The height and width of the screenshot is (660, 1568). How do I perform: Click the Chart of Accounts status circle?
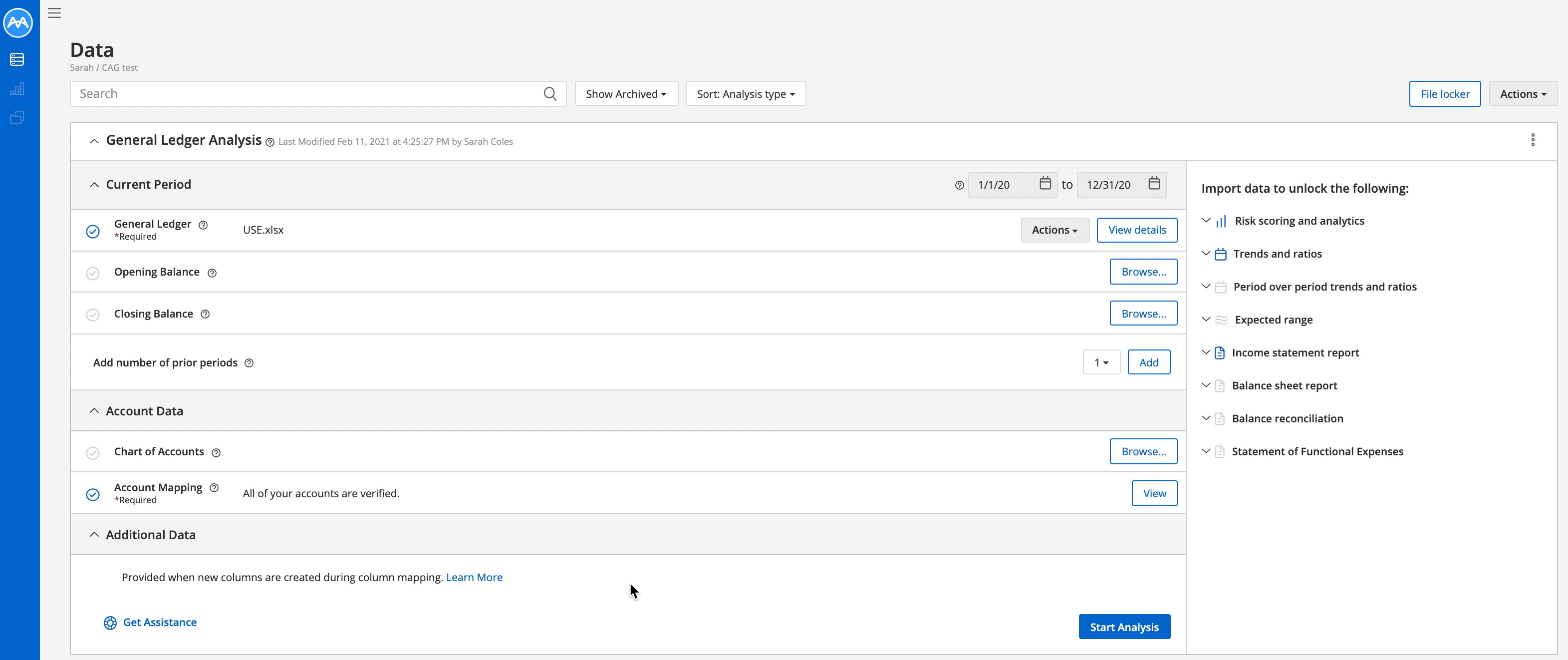(92, 453)
